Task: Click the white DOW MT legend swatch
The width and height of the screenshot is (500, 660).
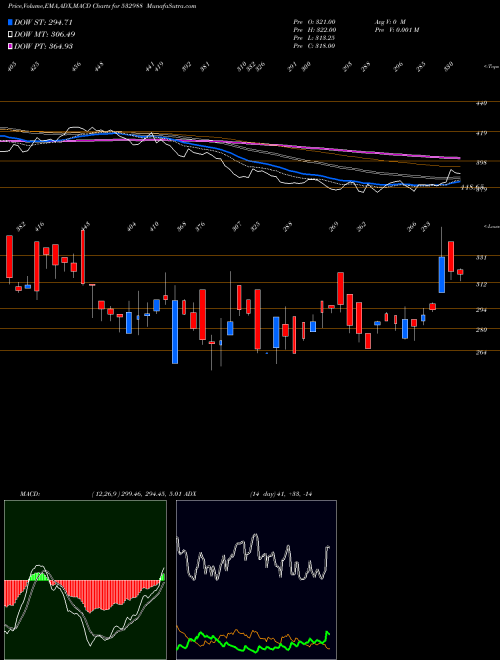Action: click(10, 34)
